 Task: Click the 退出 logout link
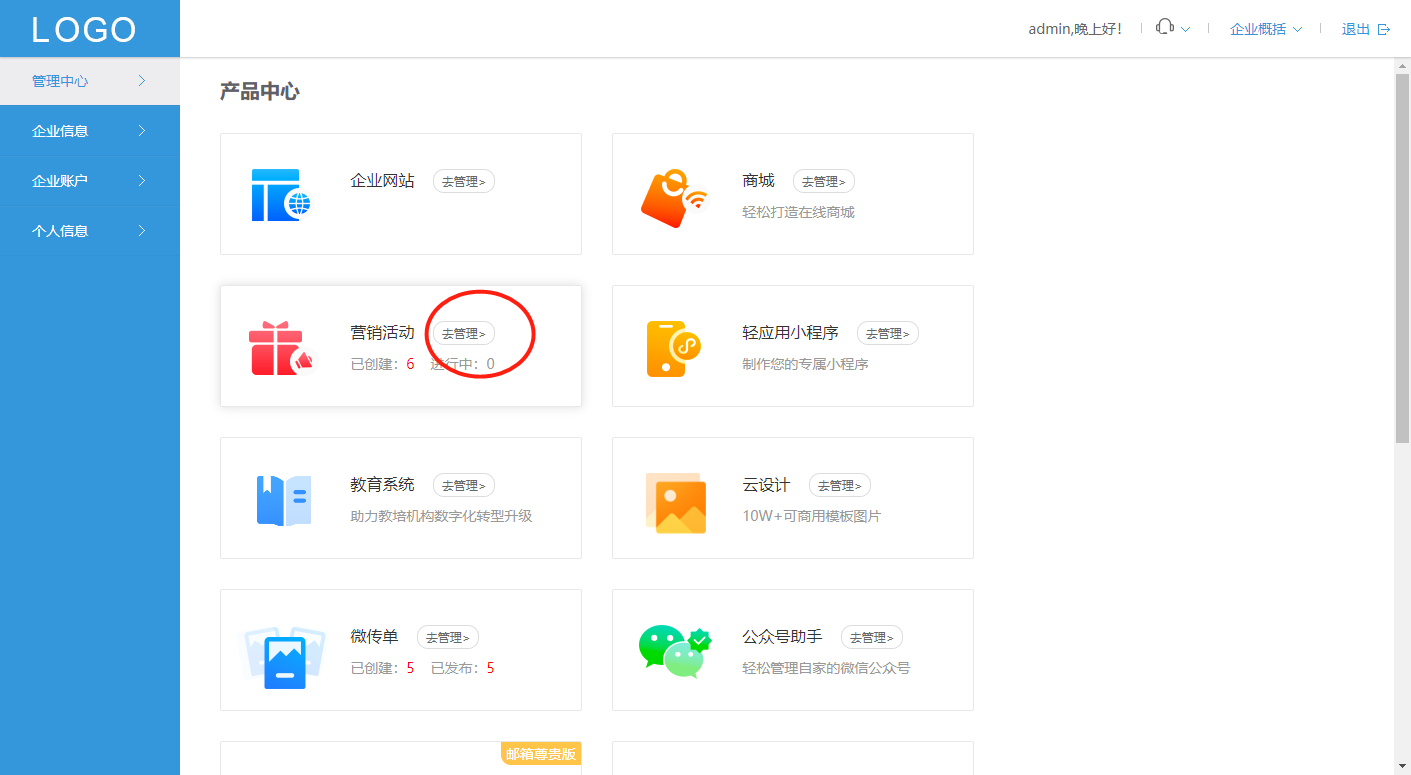pyautogui.click(x=1356, y=29)
